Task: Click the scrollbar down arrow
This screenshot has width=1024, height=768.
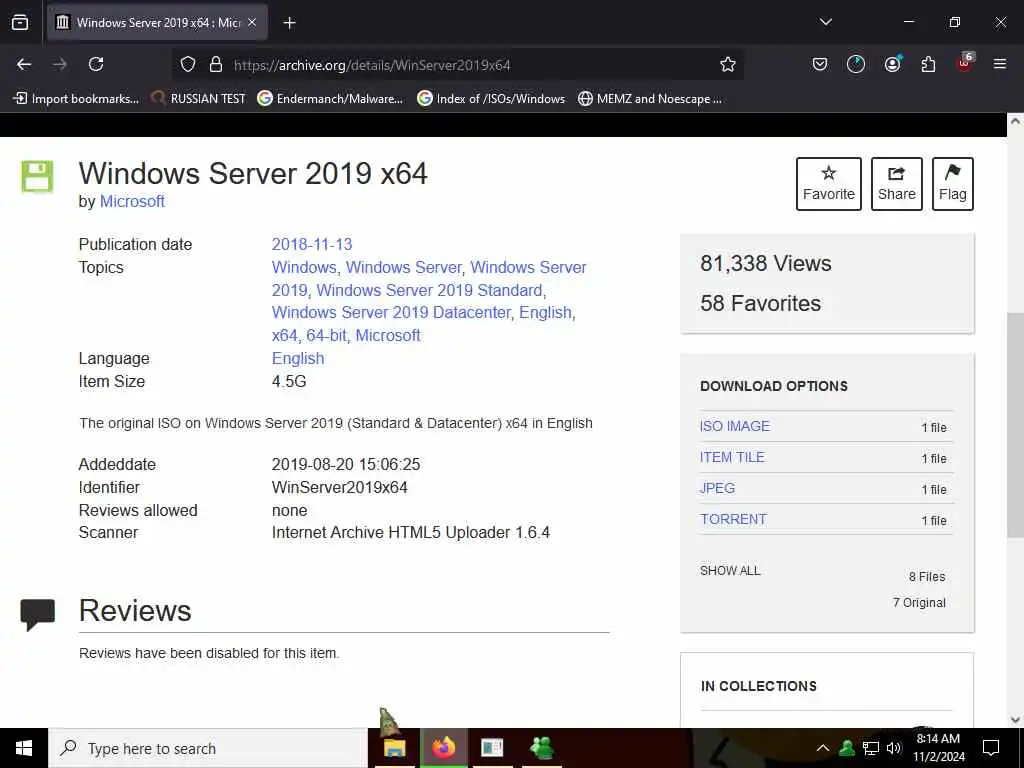Action: [x=1015, y=720]
